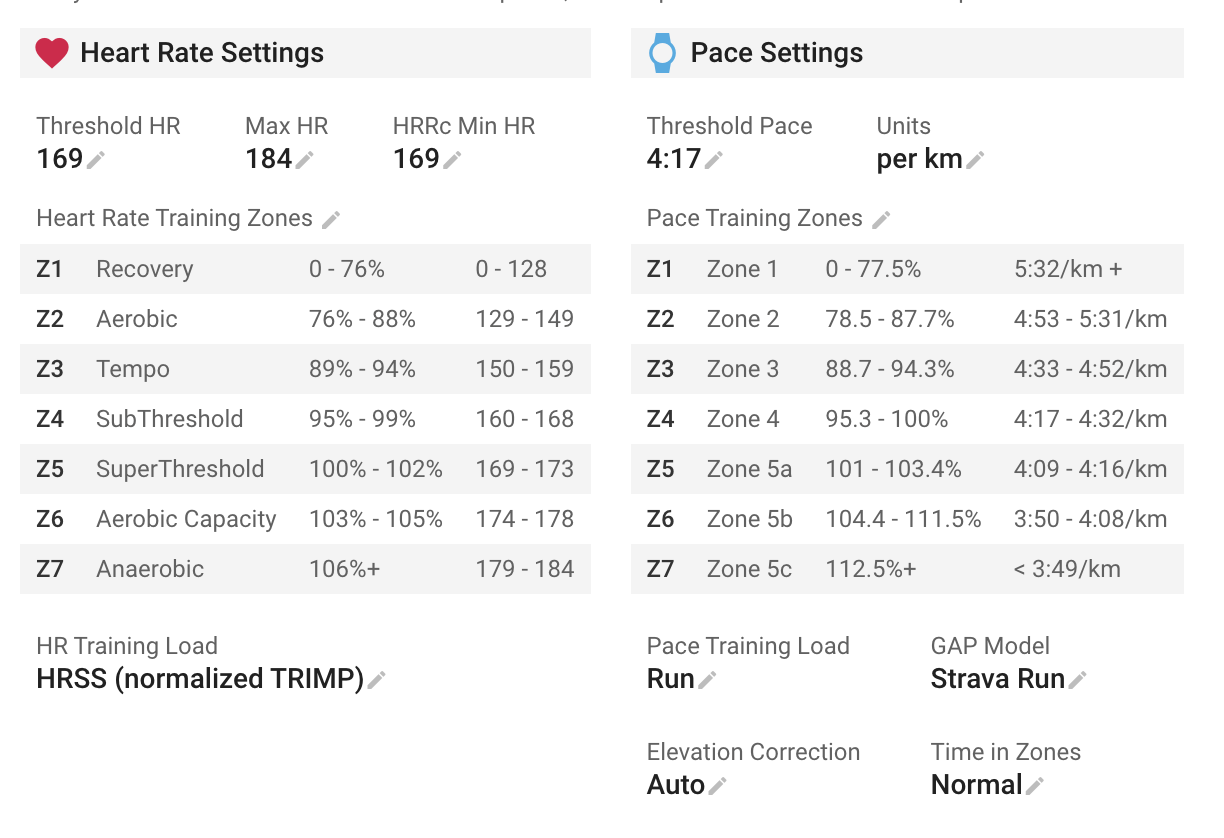This screenshot has width=1224, height=838.
Task: Edit HRRc Min HR using pencil icon
Action: [x=452, y=160]
